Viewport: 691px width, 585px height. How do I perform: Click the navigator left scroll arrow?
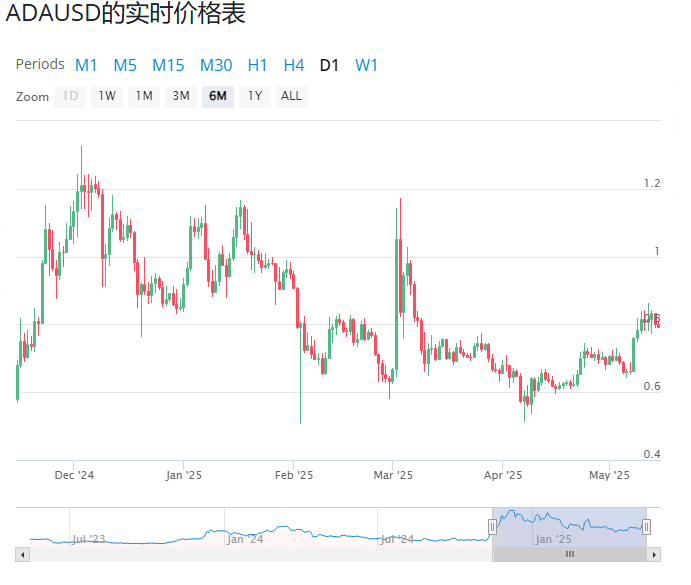22,554
